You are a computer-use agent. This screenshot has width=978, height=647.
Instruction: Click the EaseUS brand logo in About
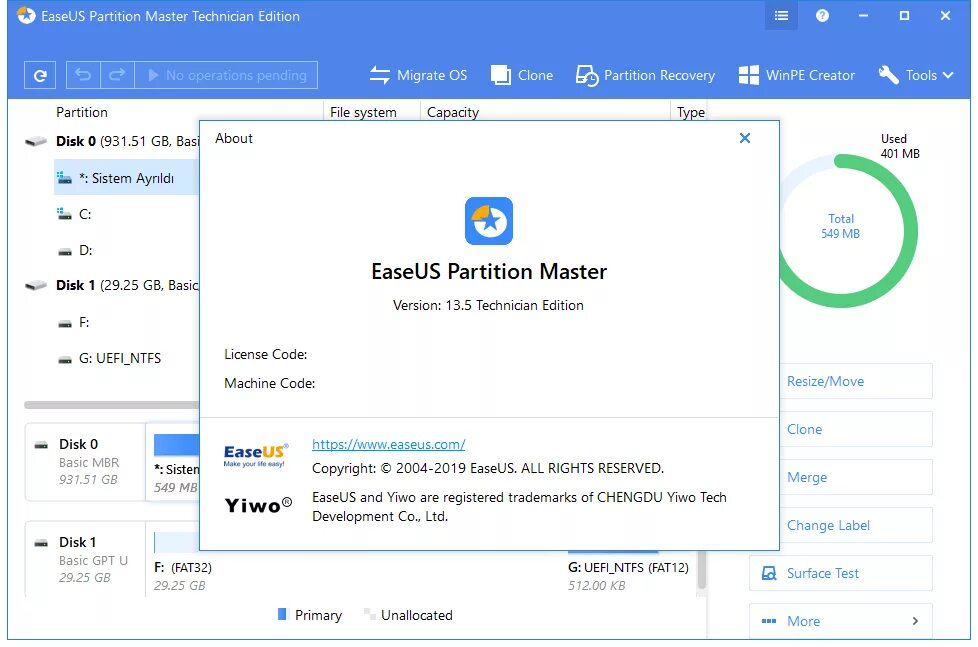pos(256,455)
